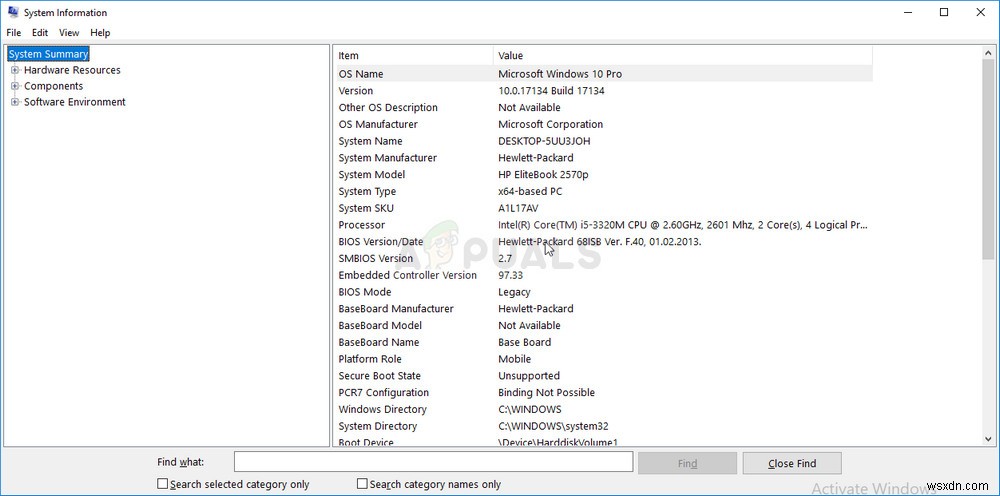1000x496 pixels.
Task: Click the Close Find button
Action: (x=792, y=463)
